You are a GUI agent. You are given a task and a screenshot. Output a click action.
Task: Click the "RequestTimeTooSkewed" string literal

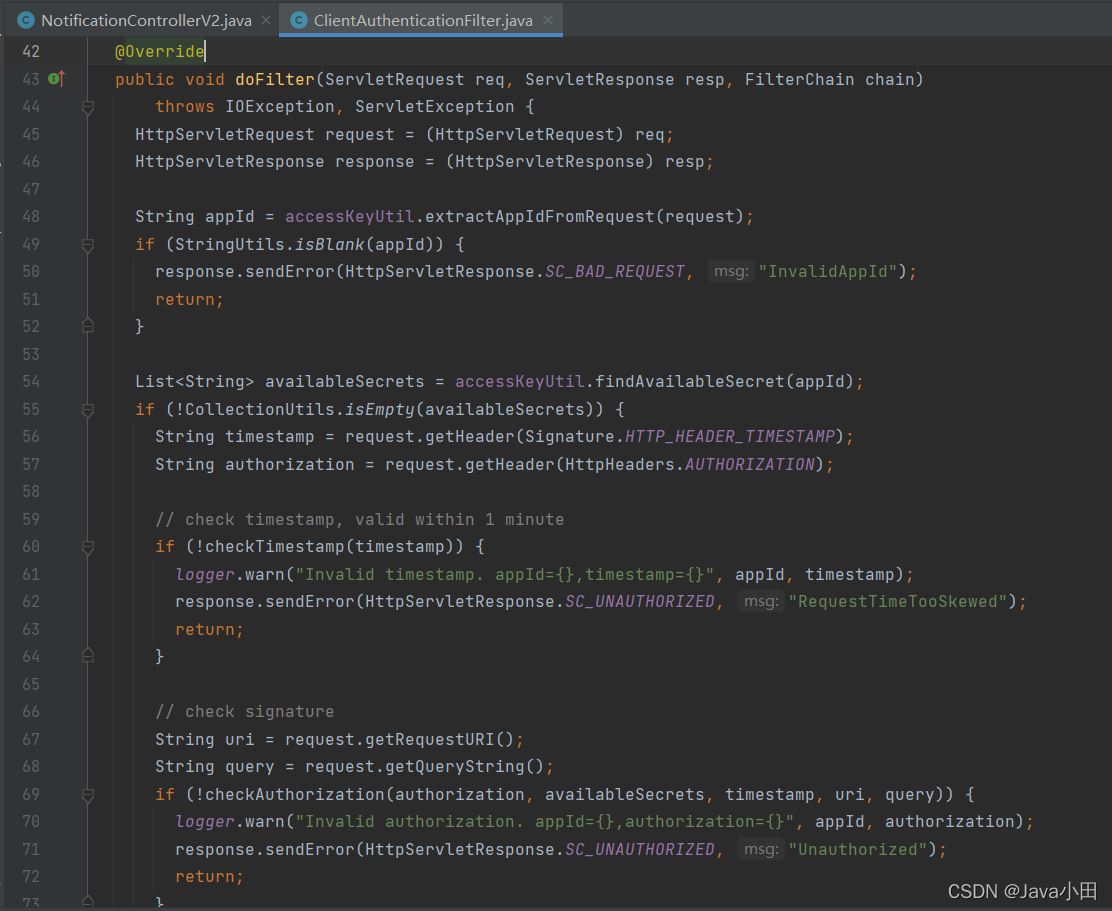(898, 602)
